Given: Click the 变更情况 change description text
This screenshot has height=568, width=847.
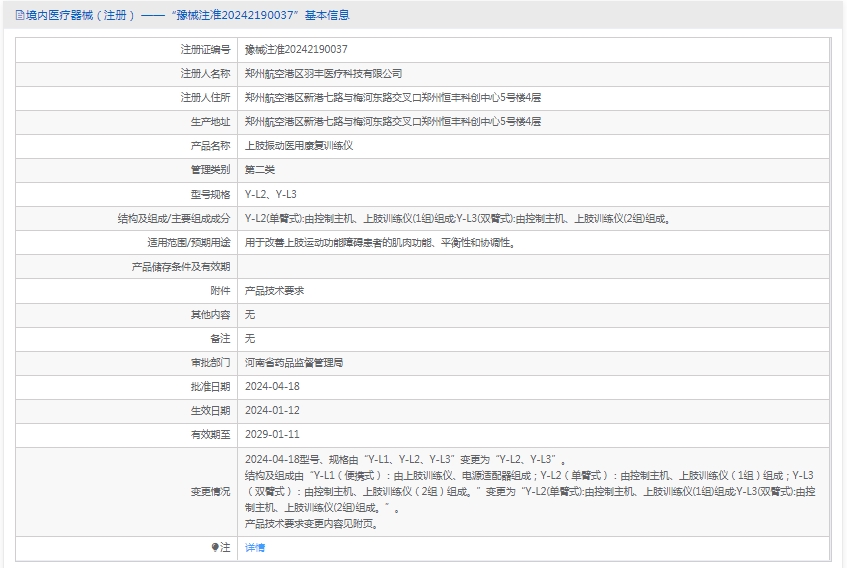Looking at the screenshot, I should pos(530,492).
